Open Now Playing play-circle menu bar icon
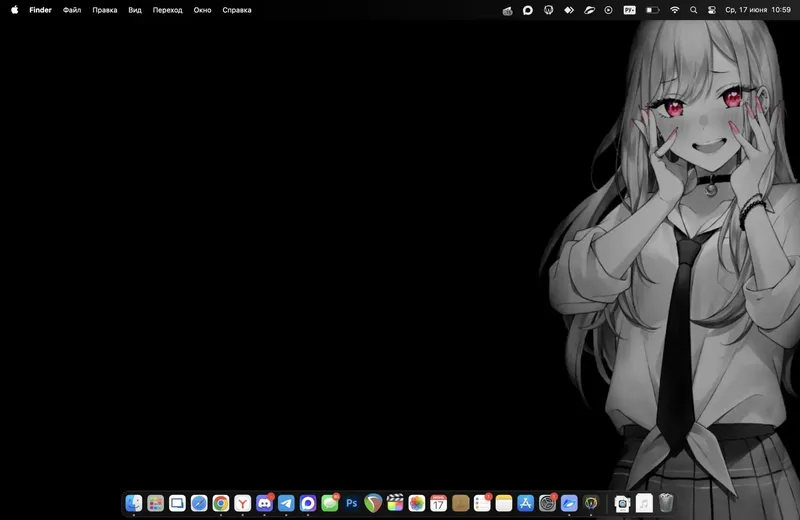The width and height of the screenshot is (800, 520). point(609,10)
